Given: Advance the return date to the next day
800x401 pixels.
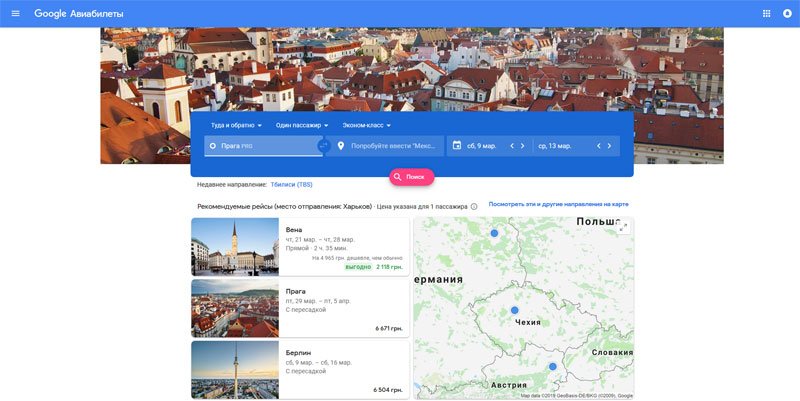Looking at the screenshot, I should (611, 146).
